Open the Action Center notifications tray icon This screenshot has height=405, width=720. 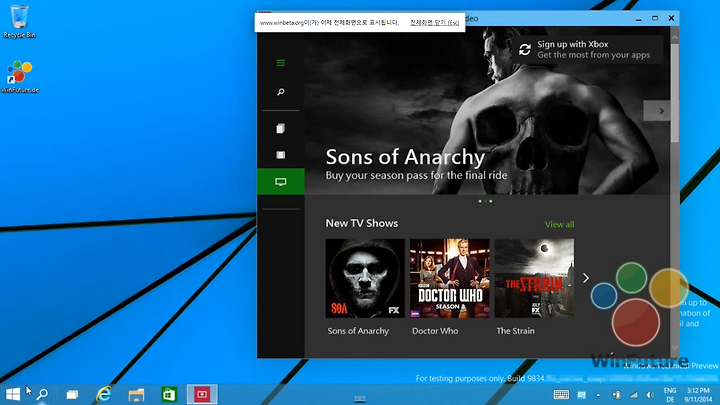coord(581,395)
